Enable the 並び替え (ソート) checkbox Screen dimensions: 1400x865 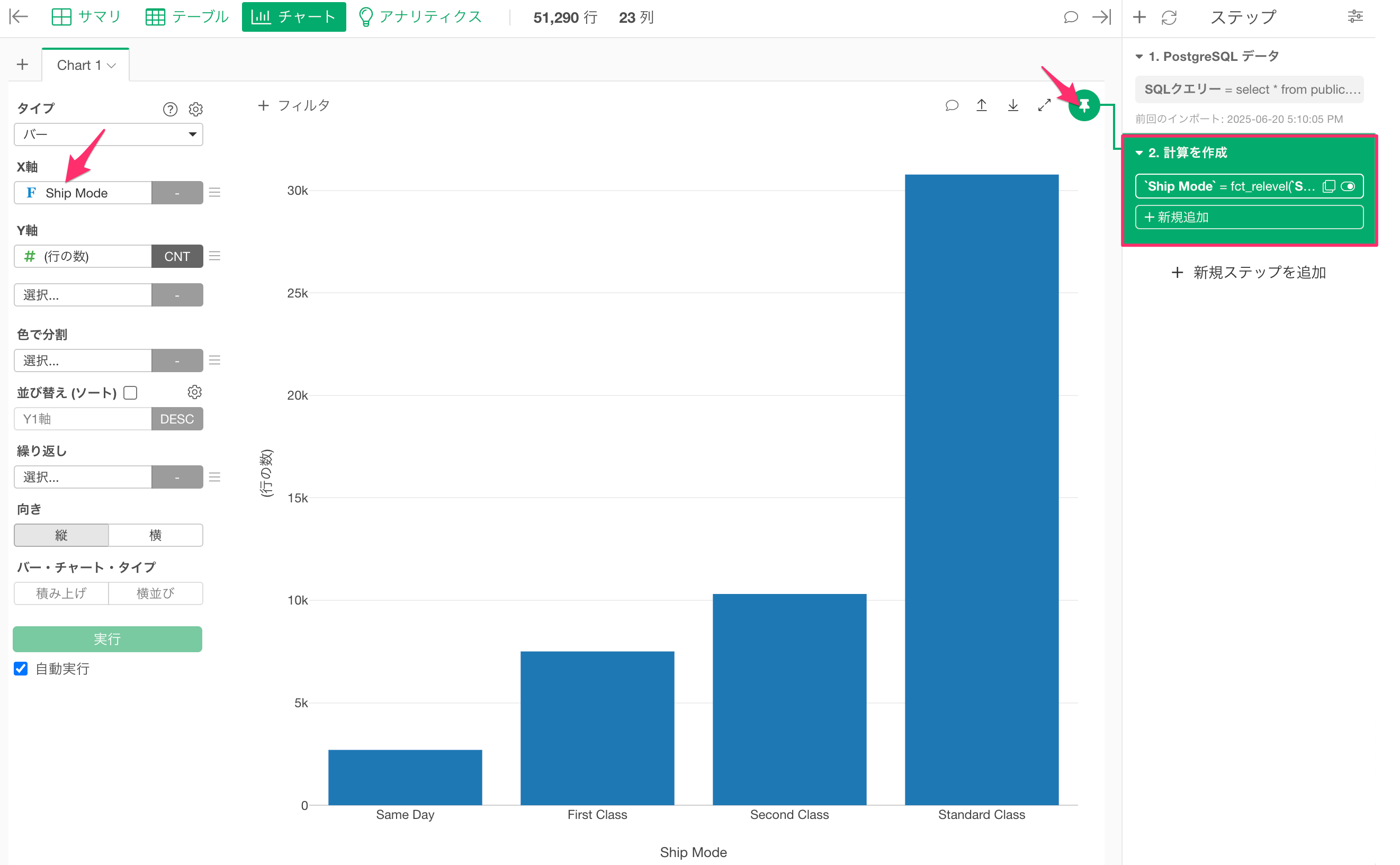130,392
